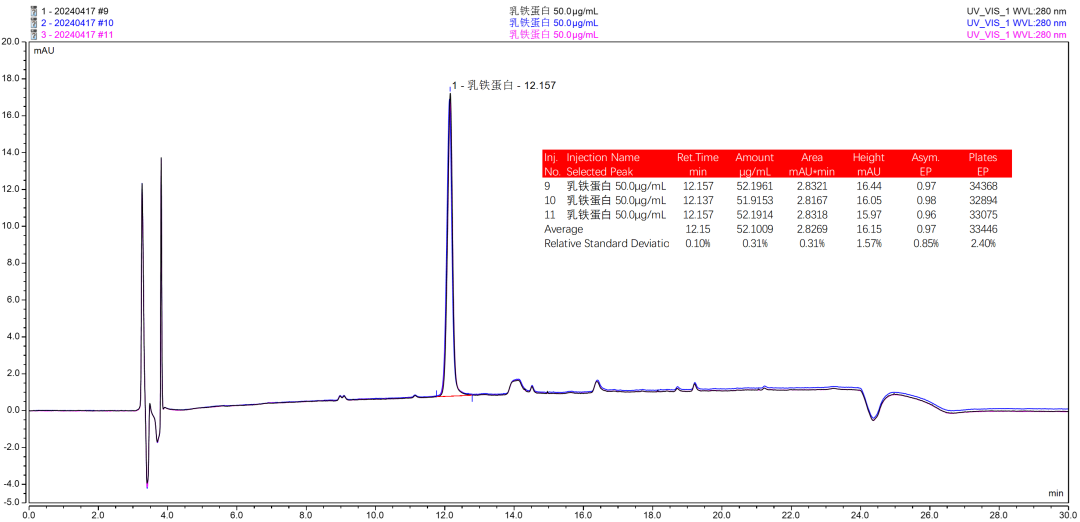Screen dimensions: 1080x522
Task: Click asymmetry cell '0.98'
Action: click(926, 200)
